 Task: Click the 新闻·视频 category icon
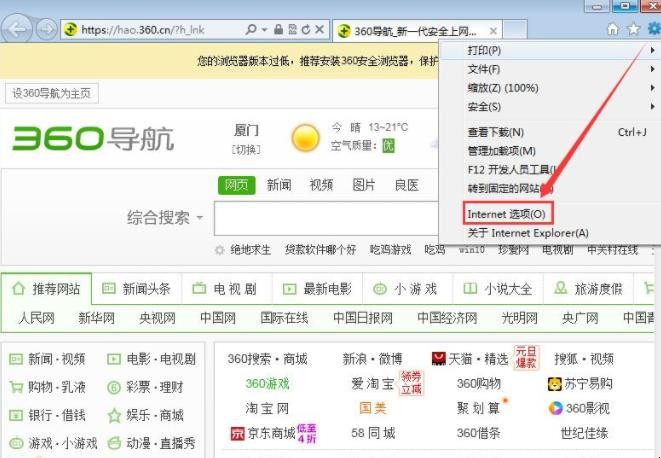pyautogui.click(x=16, y=359)
